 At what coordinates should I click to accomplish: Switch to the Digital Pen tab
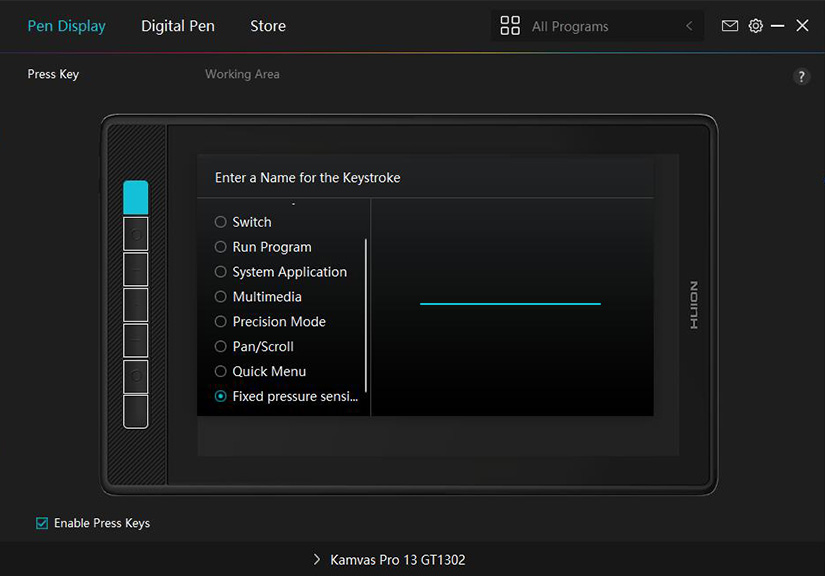pyautogui.click(x=178, y=26)
